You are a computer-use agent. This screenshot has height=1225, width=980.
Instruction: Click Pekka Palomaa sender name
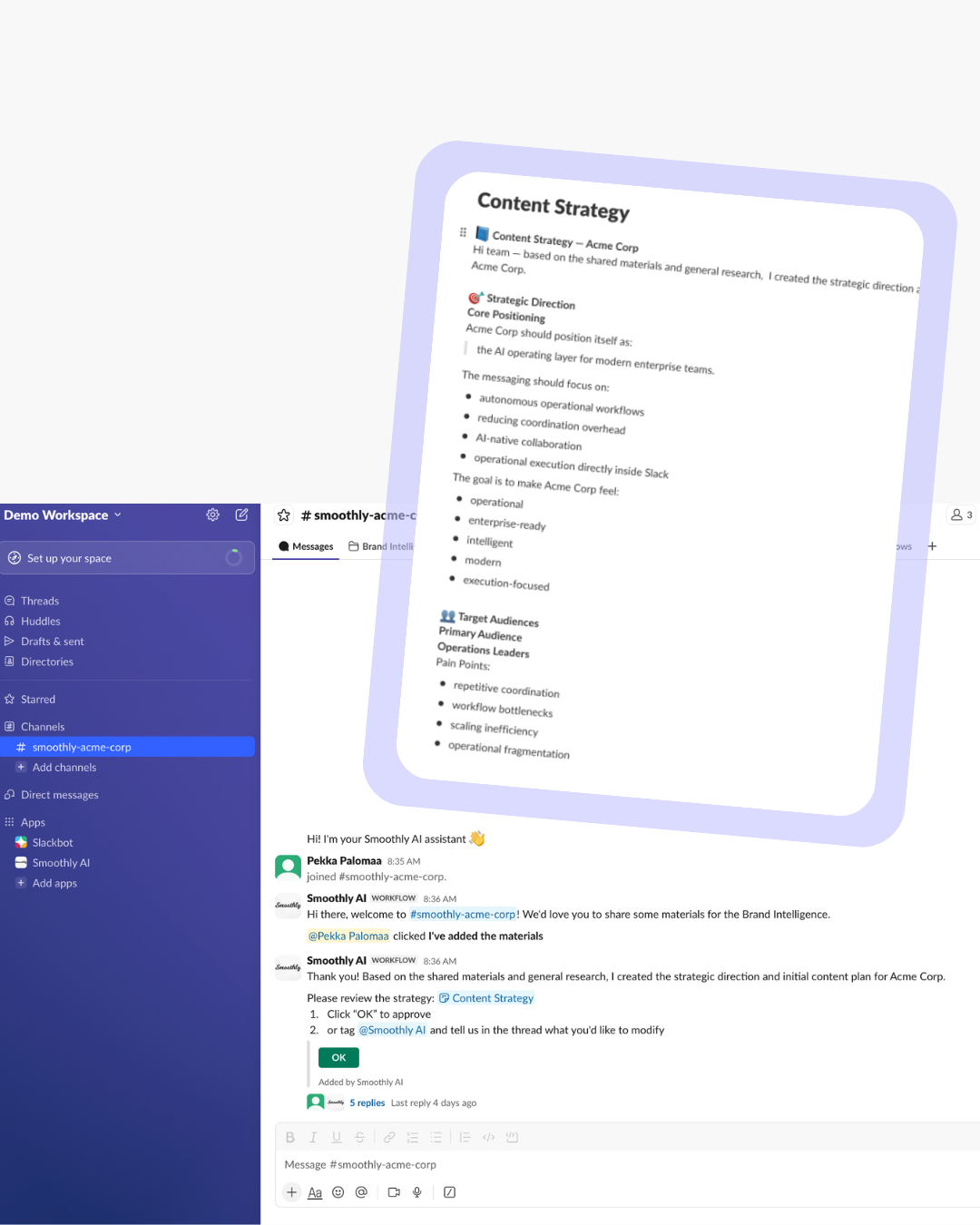pos(344,861)
